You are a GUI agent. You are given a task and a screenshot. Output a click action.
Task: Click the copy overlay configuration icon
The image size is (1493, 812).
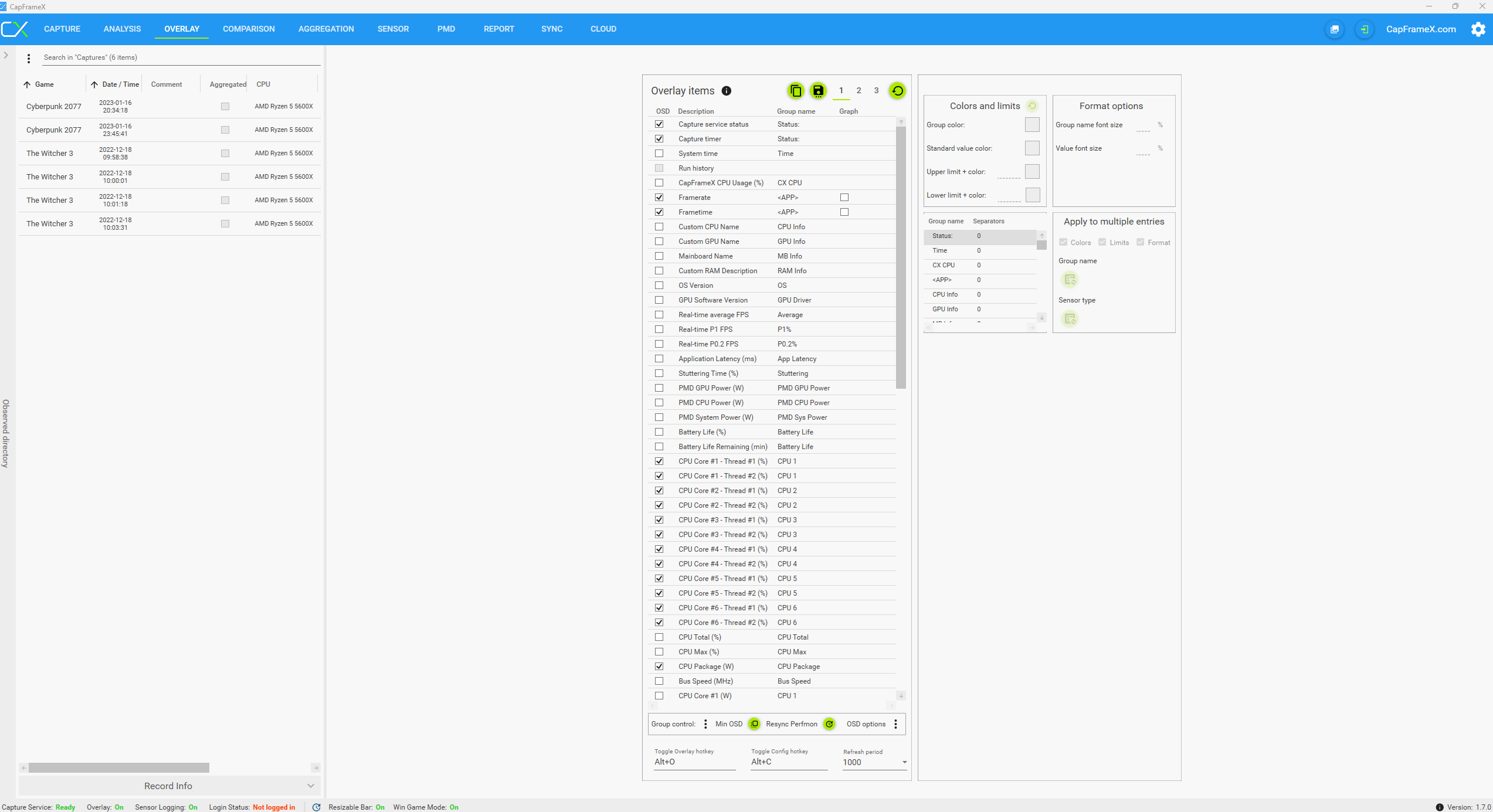click(796, 91)
